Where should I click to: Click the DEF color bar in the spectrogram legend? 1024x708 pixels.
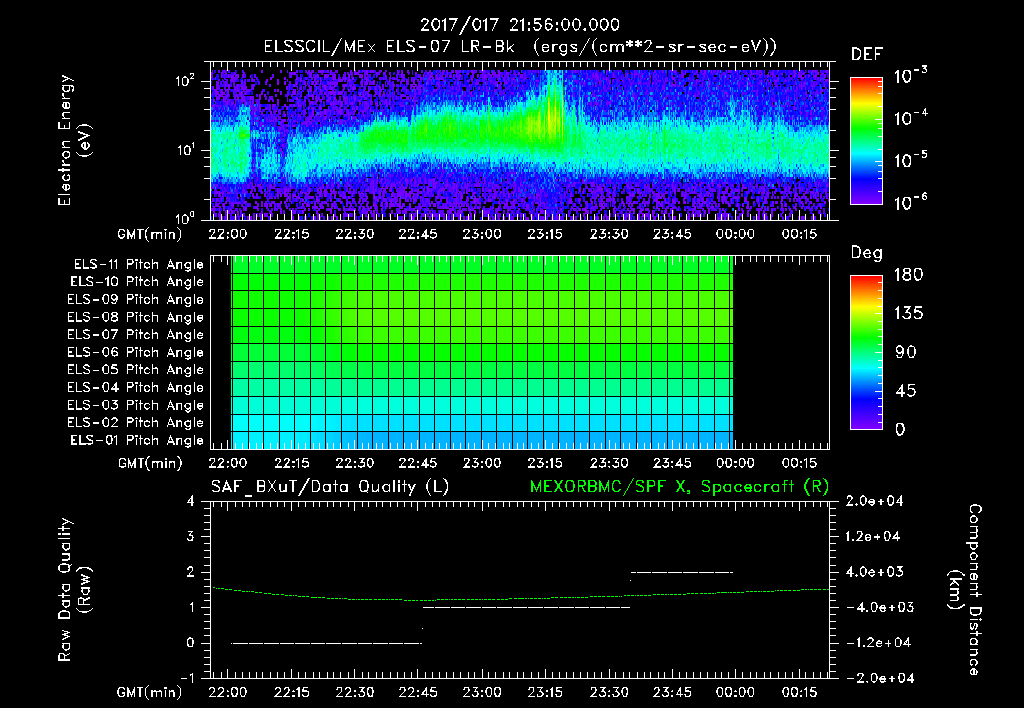tap(866, 141)
